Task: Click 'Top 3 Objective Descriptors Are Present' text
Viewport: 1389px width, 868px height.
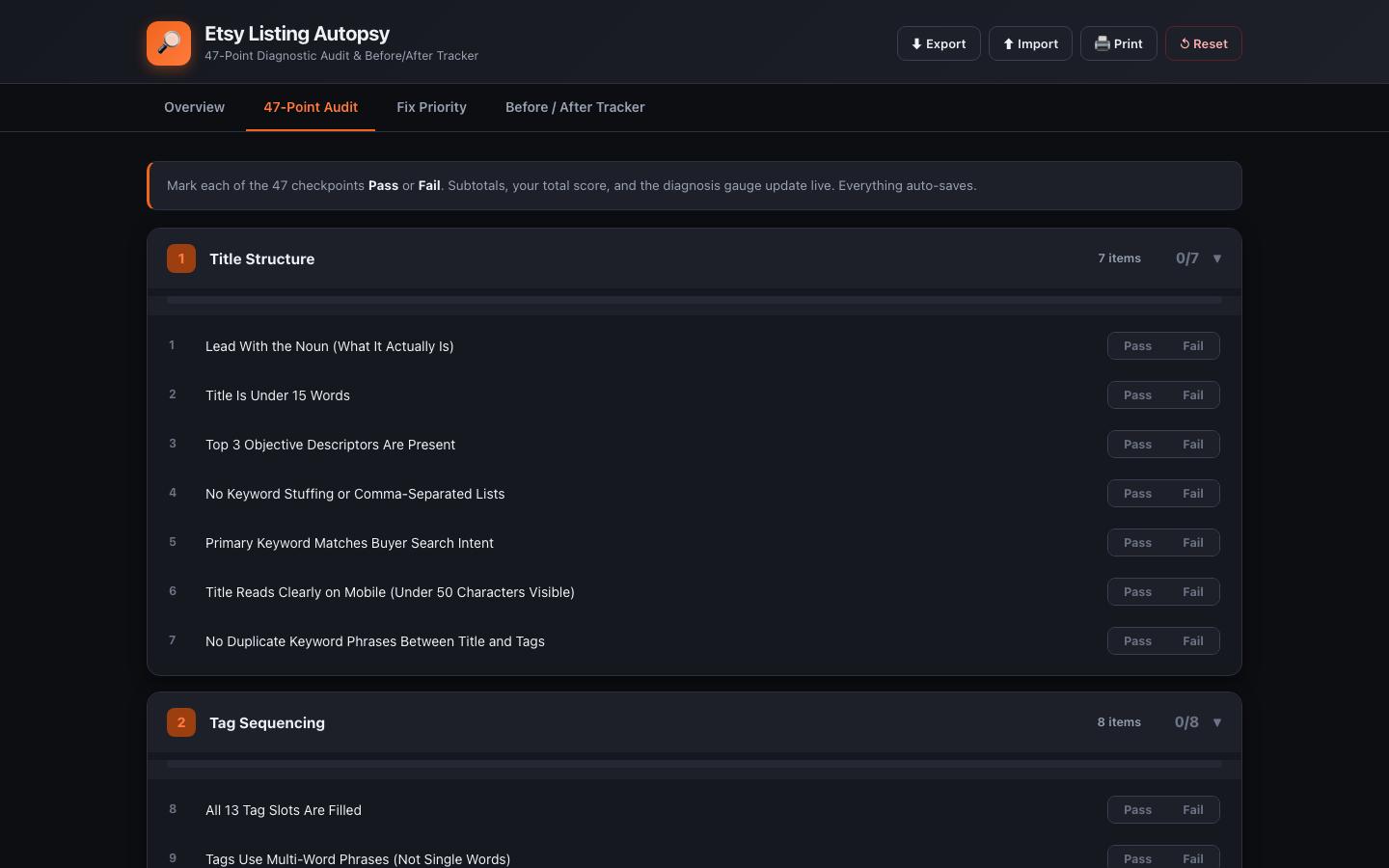Action: [330, 445]
